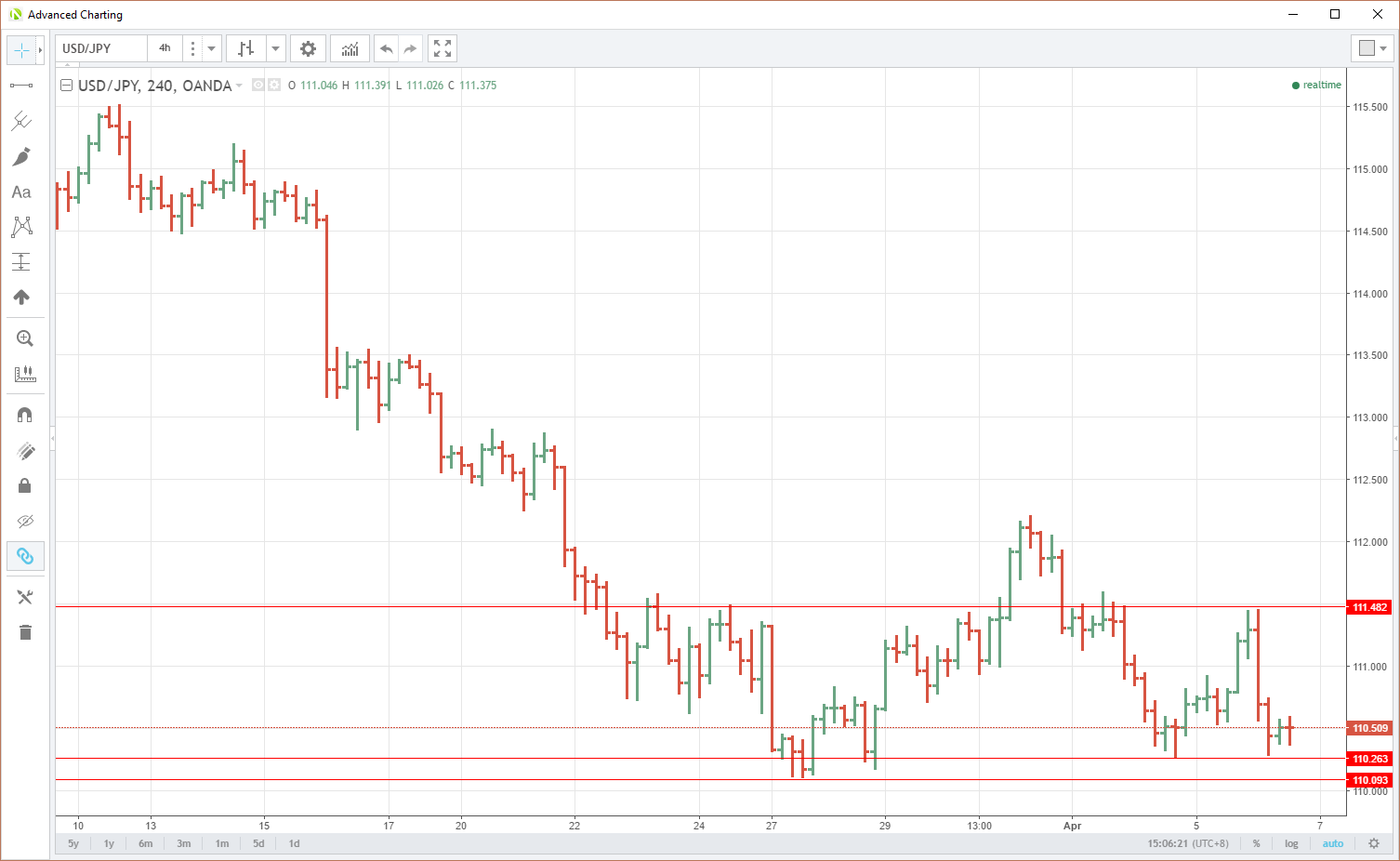Toggle visibility eye of USD/JPY series
This screenshot has height=861, width=1400.
pyautogui.click(x=258, y=85)
